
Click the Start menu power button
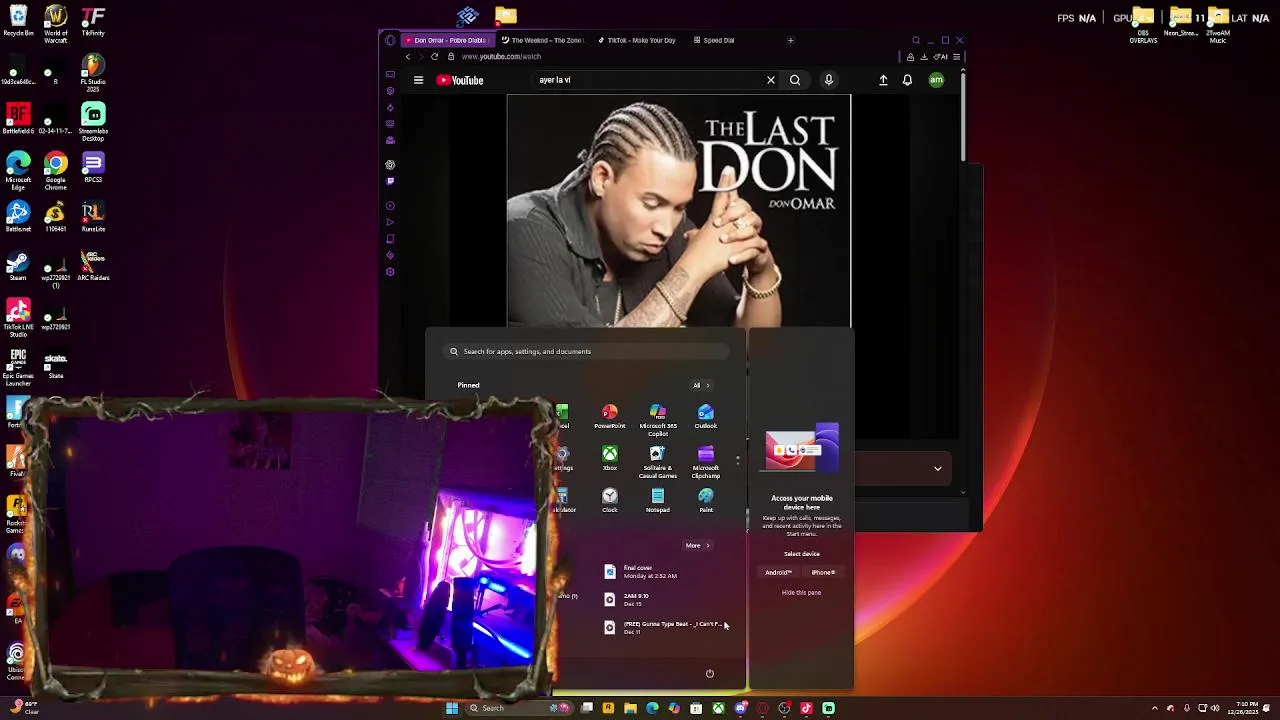pyautogui.click(x=709, y=673)
